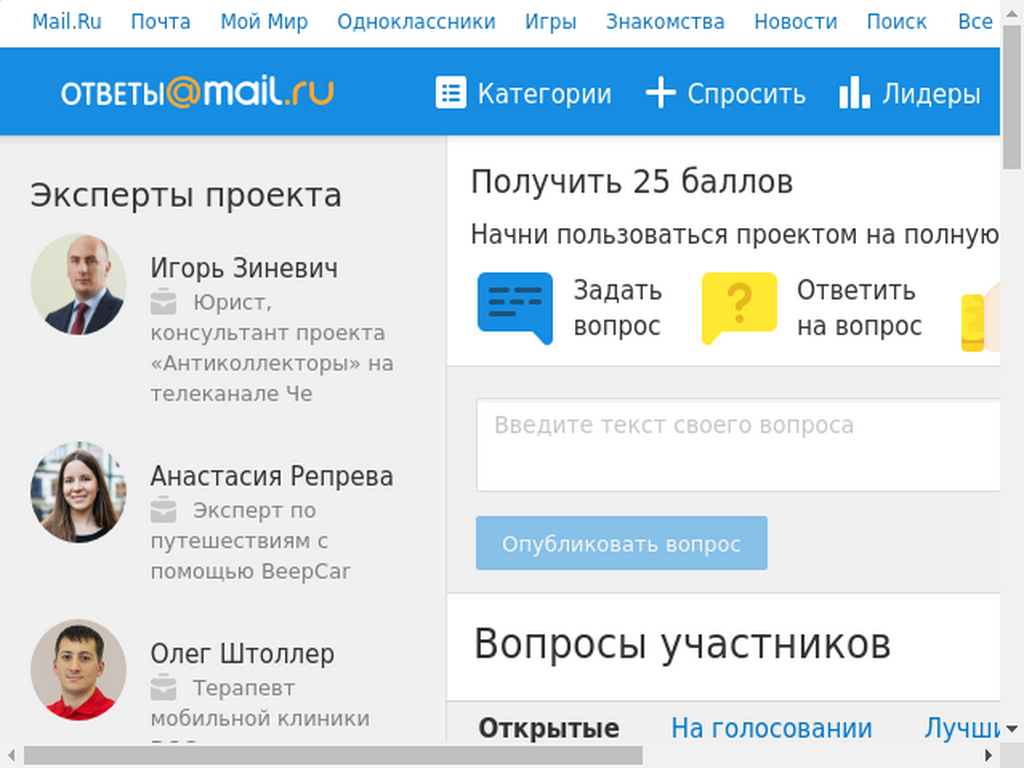Viewport: 1024px width, 768px height.
Task: Focus the question text input field
Action: (x=738, y=445)
